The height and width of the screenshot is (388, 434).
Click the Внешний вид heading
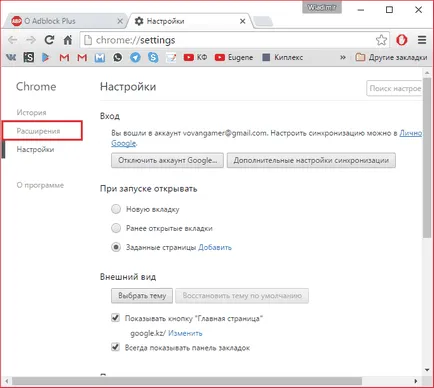(x=128, y=277)
